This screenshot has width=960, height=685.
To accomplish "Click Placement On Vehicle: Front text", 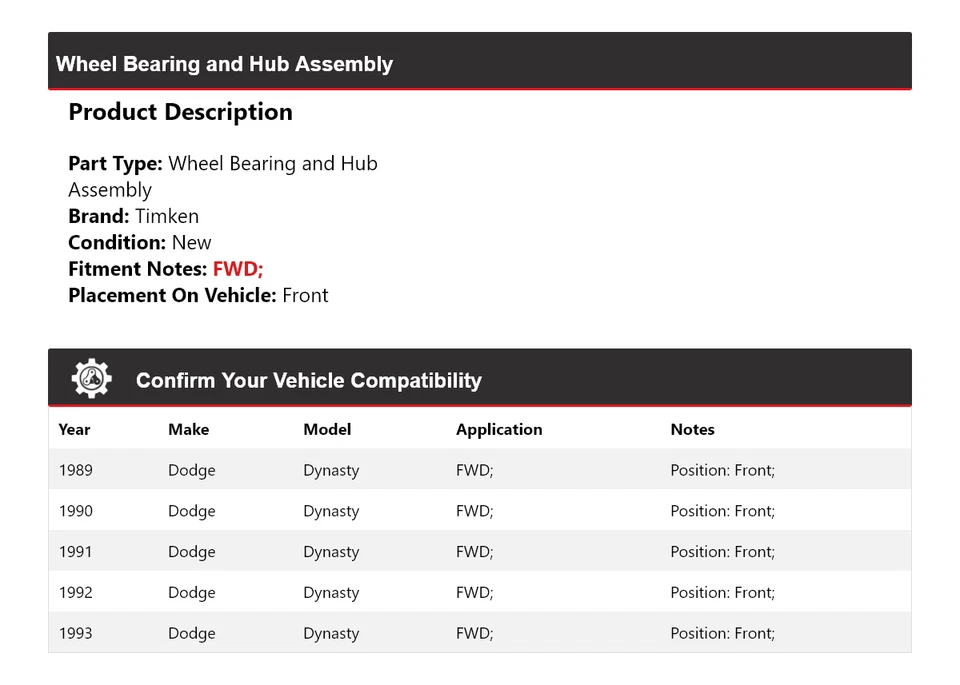I will [198, 295].
